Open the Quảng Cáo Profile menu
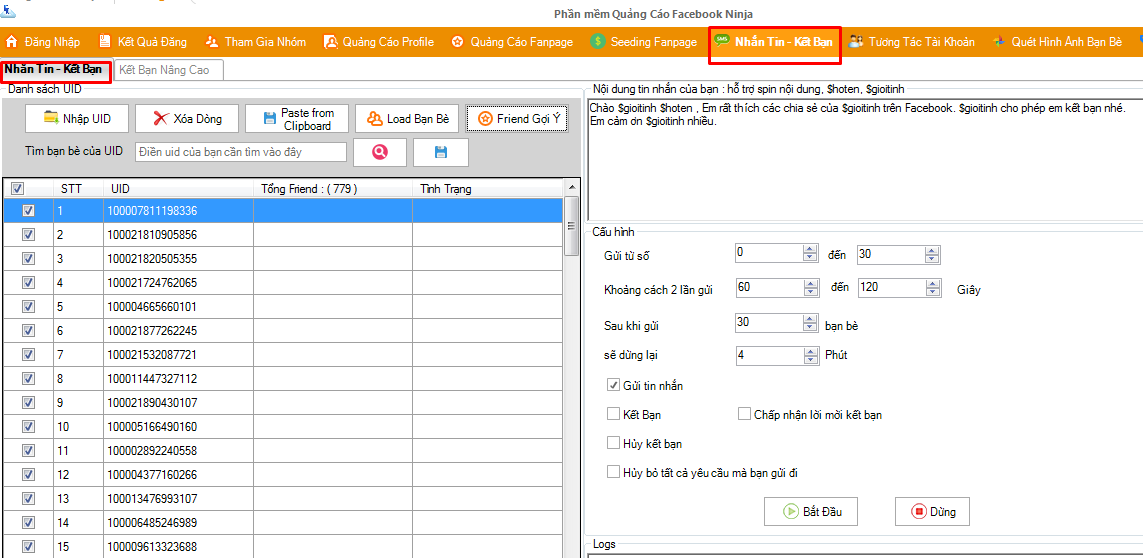 [x=379, y=42]
